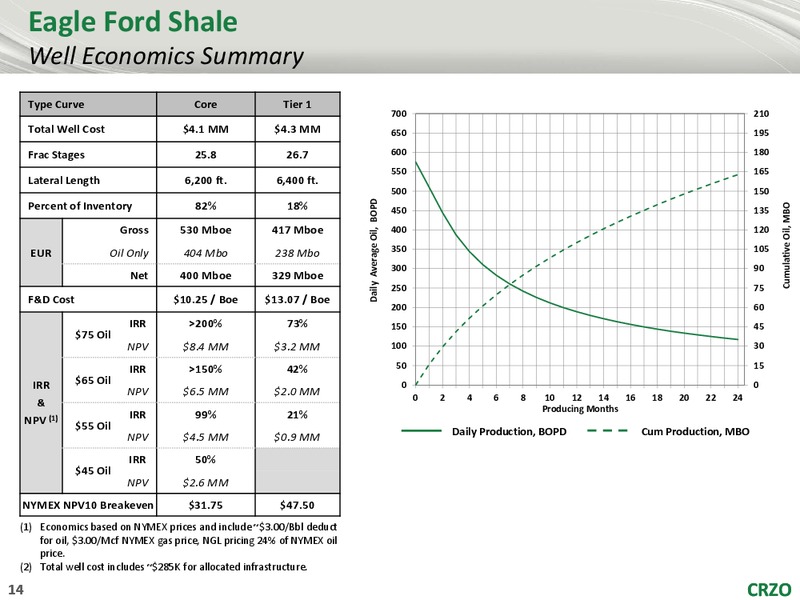Click the 'Cumulative Oil, MBO' axis title
The image size is (800, 600).
(x=786, y=245)
